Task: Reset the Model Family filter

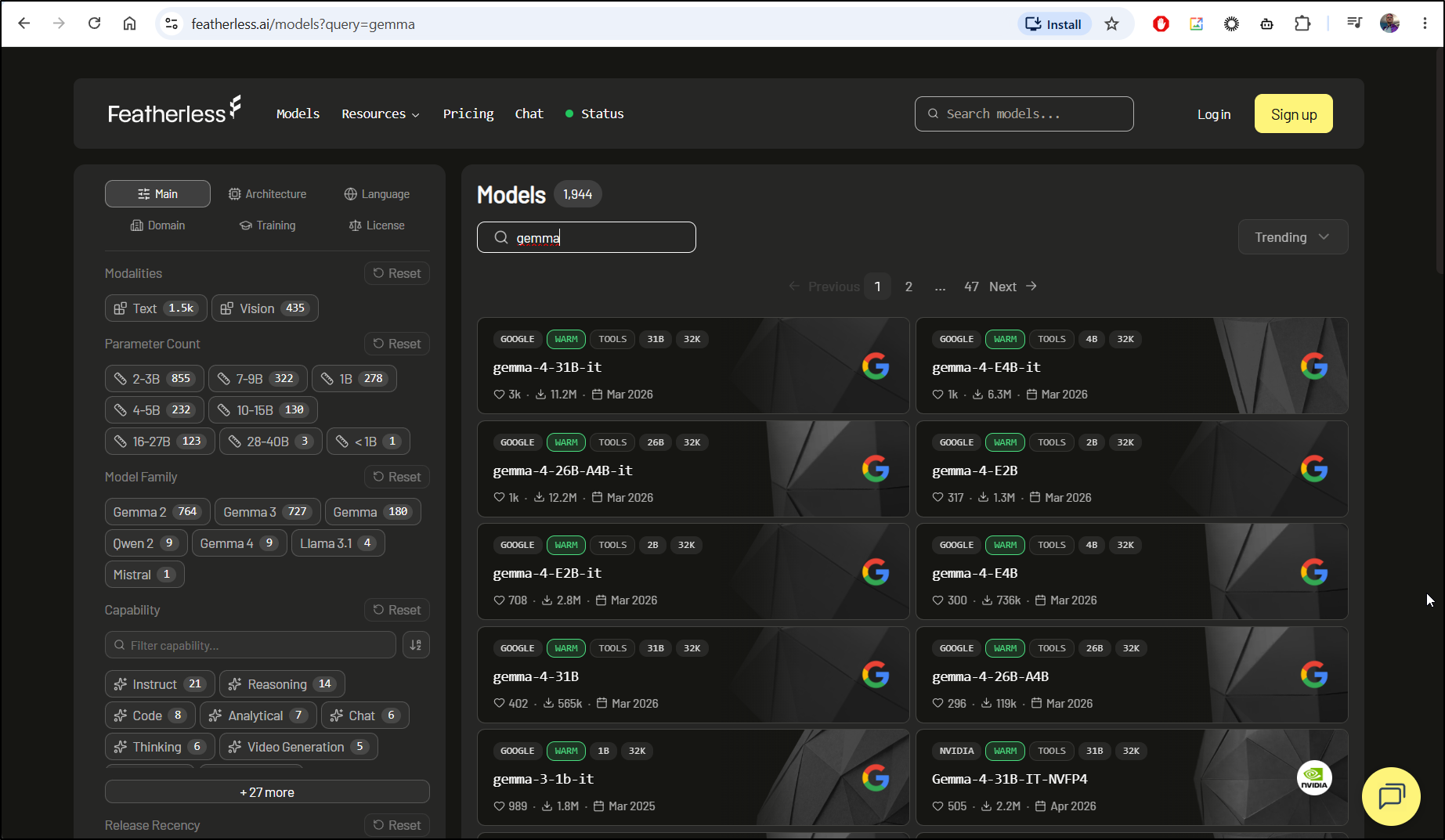Action: click(x=397, y=477)
